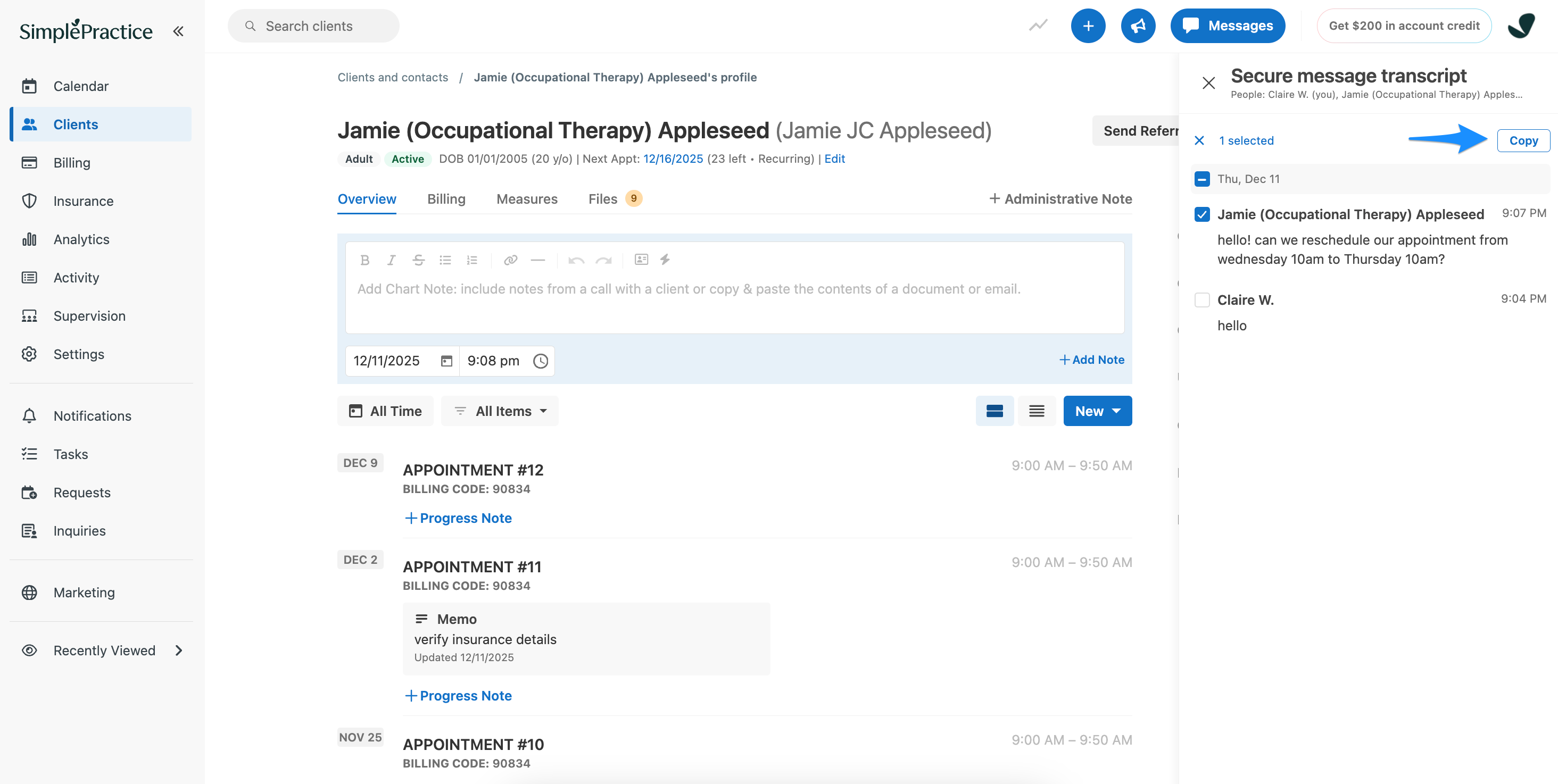This screenshot has height=784, width=1558.
Task: Click Edit link next to client details
Action: click(835, 159)
